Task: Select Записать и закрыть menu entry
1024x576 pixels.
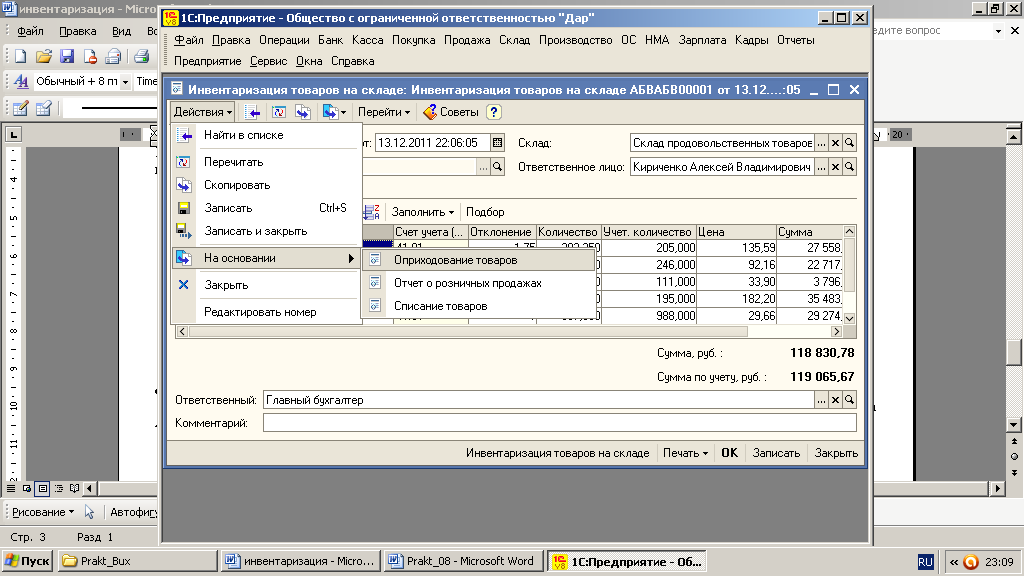Action: 266,231
